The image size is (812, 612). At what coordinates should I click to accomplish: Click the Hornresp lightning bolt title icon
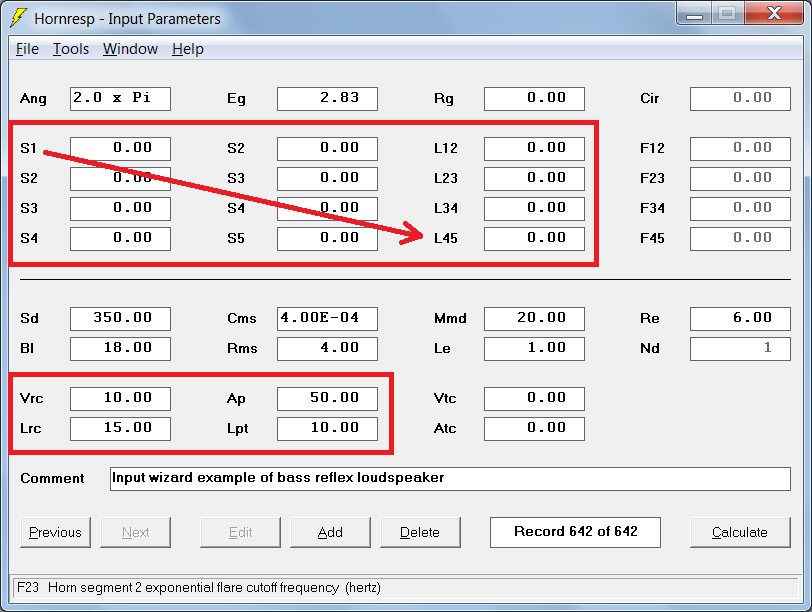pos(18,18)
